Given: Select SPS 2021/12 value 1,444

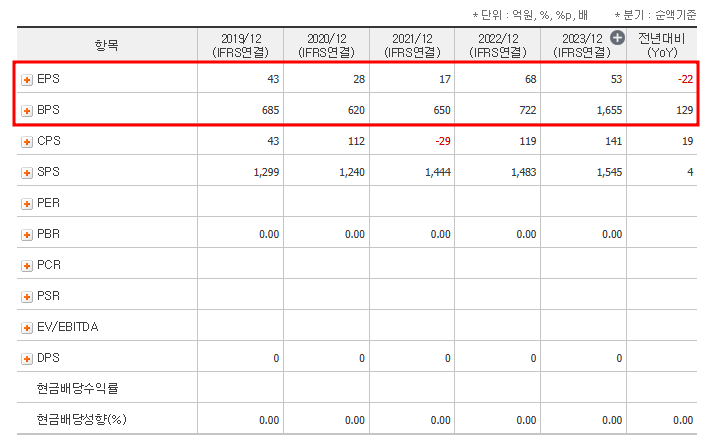Looking at the screenshot, I should pos(438,172).
